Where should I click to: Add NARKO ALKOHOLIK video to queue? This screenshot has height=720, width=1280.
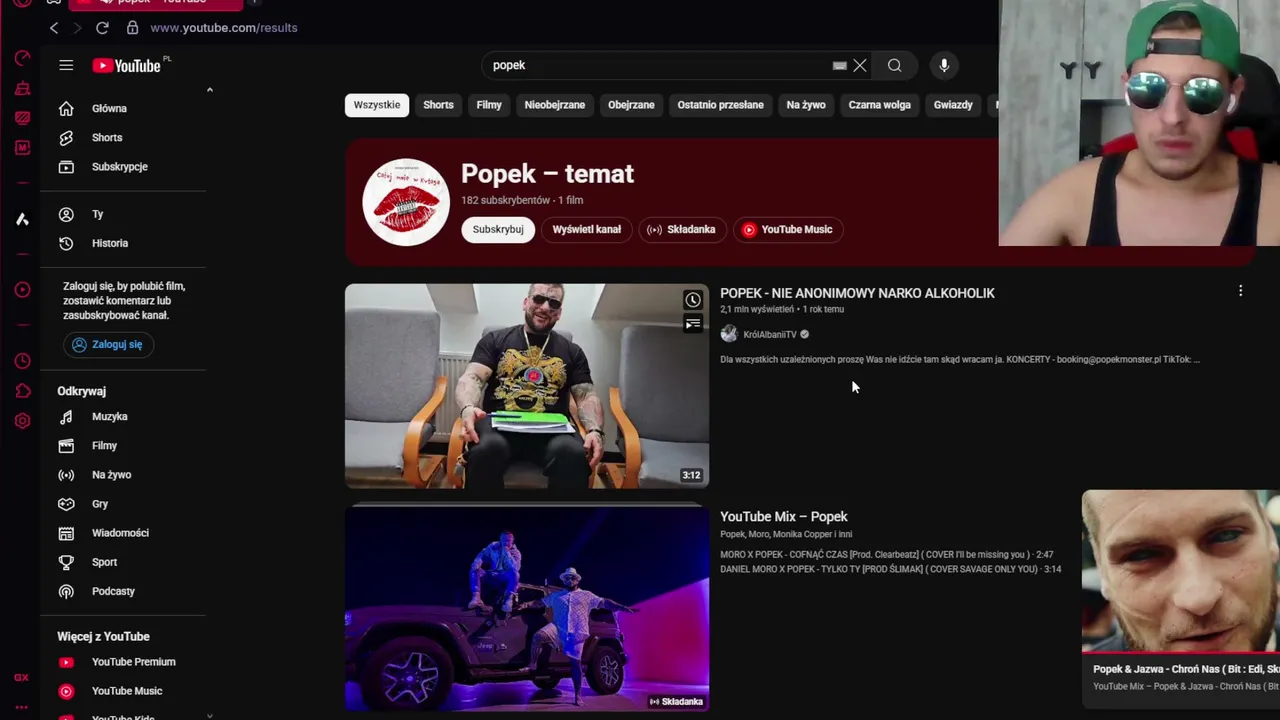pyautogui.click(x=692, y=323)
